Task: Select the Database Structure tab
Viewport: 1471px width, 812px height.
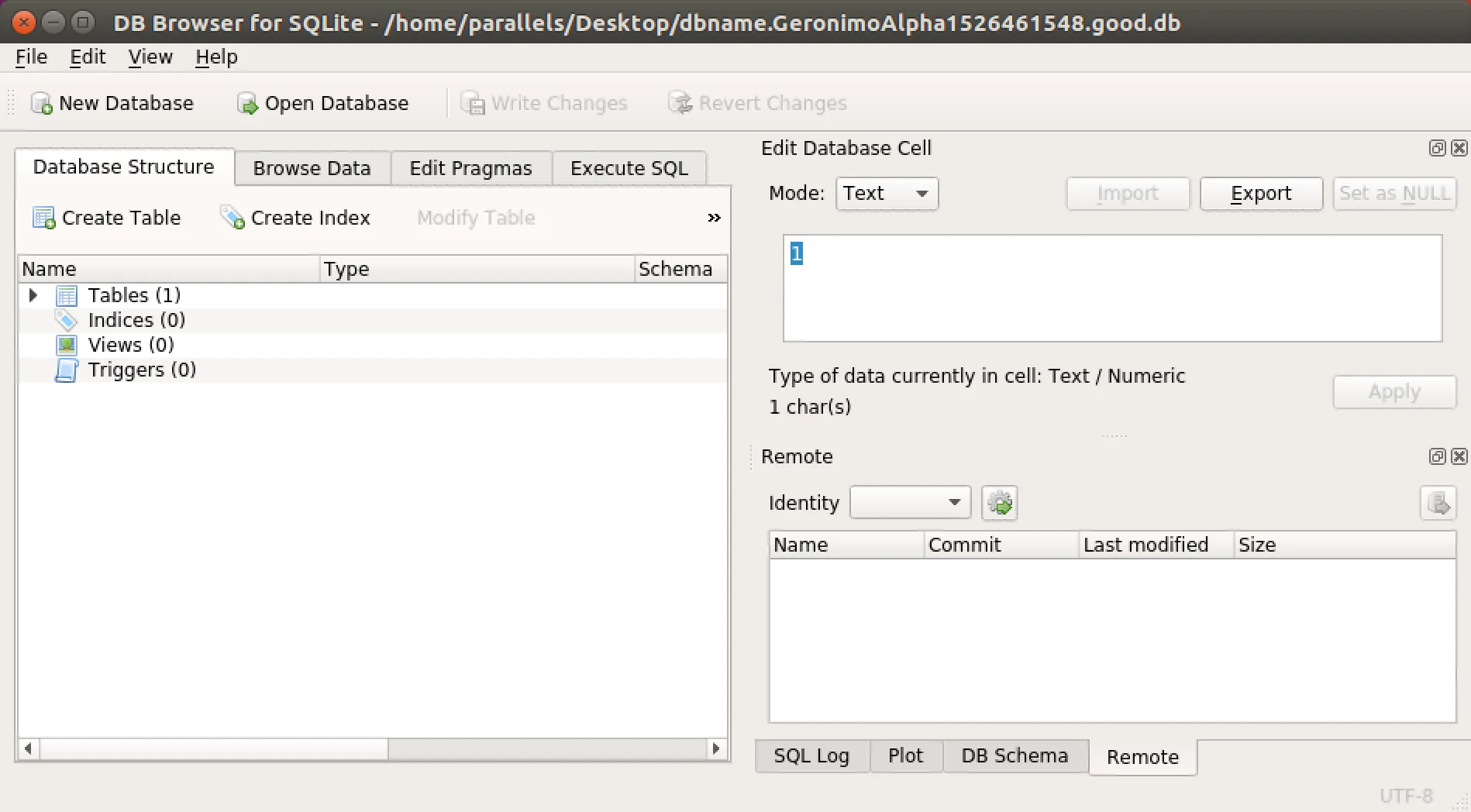Action: coord(124,167)
